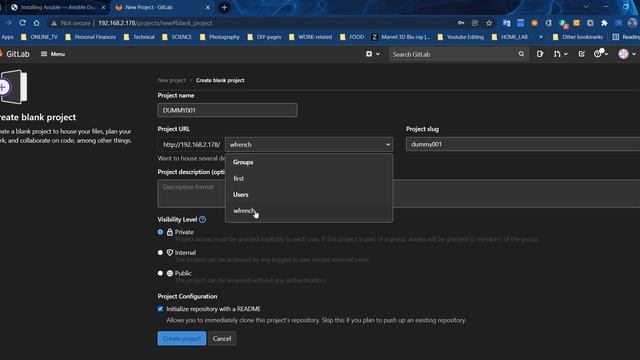Open the Extensions puzzle piece icon

click(x=604, y=23)
